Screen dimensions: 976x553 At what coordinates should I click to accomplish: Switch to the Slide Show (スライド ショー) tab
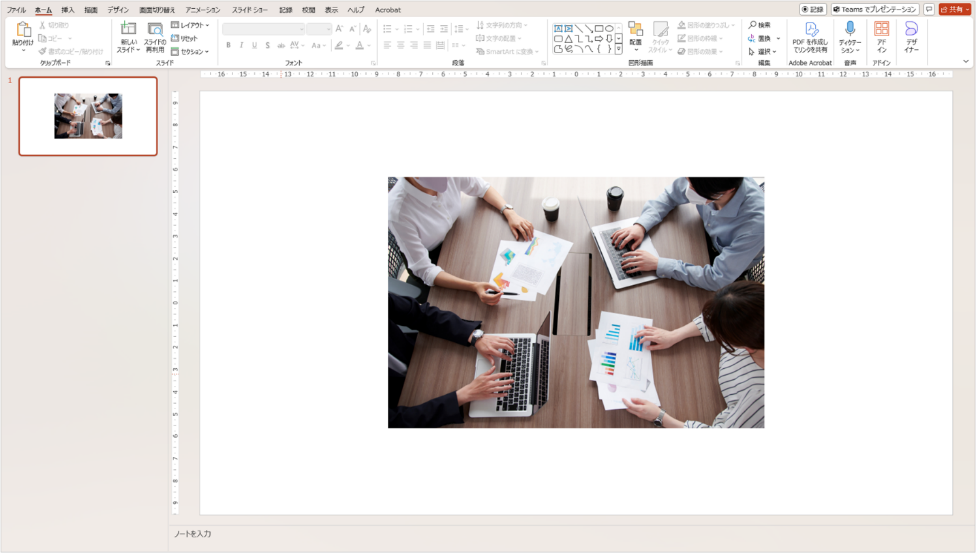250,10
